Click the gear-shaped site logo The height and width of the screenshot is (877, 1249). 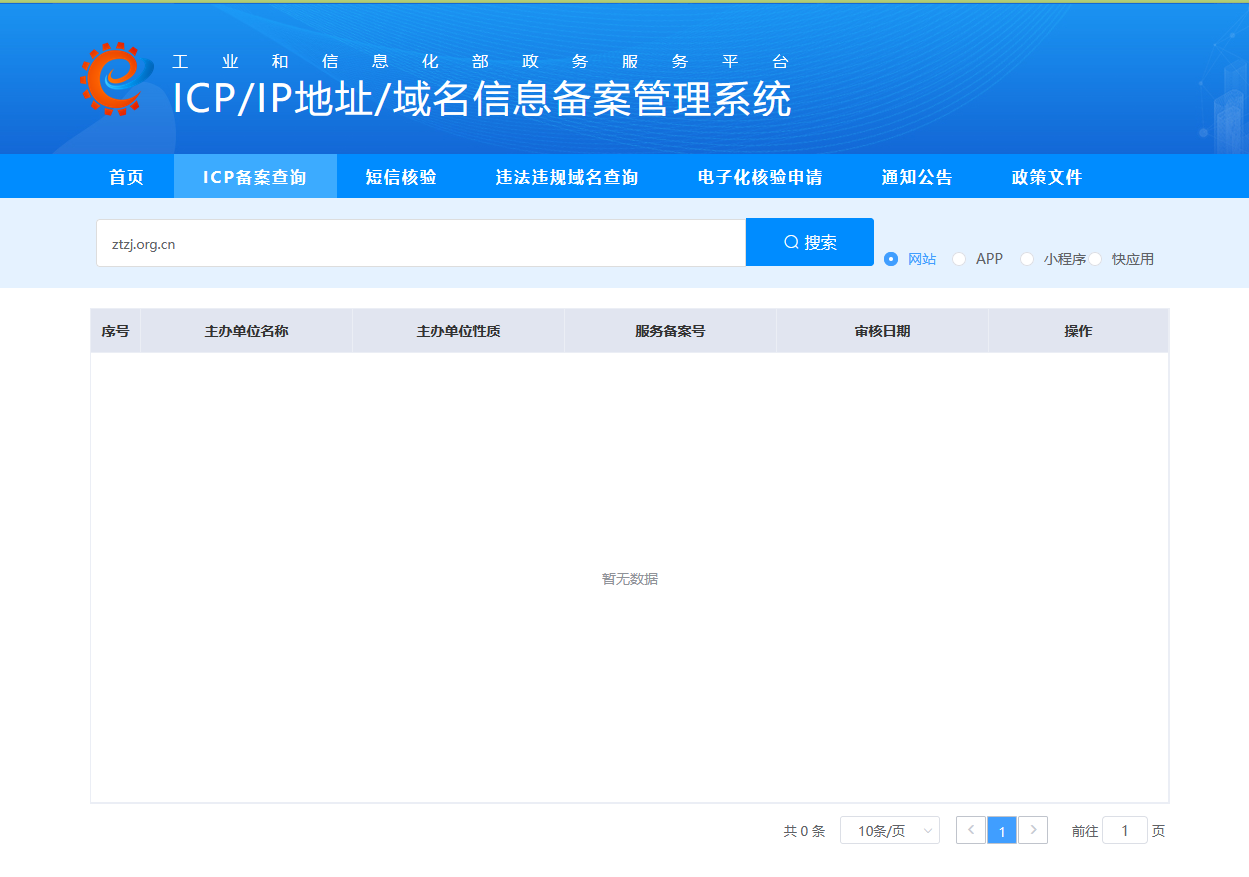click(x=116, y=78)
